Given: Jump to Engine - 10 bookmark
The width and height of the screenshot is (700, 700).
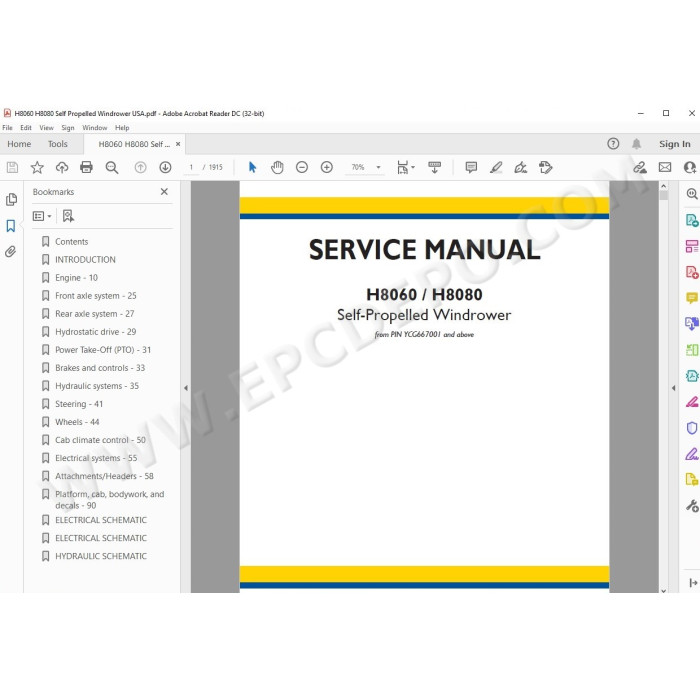Looking at the screenshot, I should click(x=76, y=278).
